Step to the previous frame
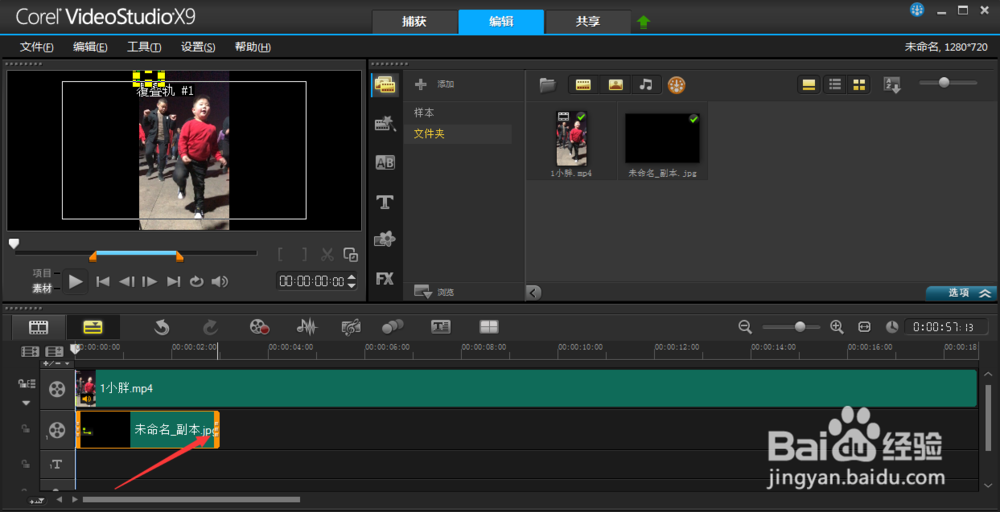Viewport: 1000px width, 512px height. tap(127, 281)
